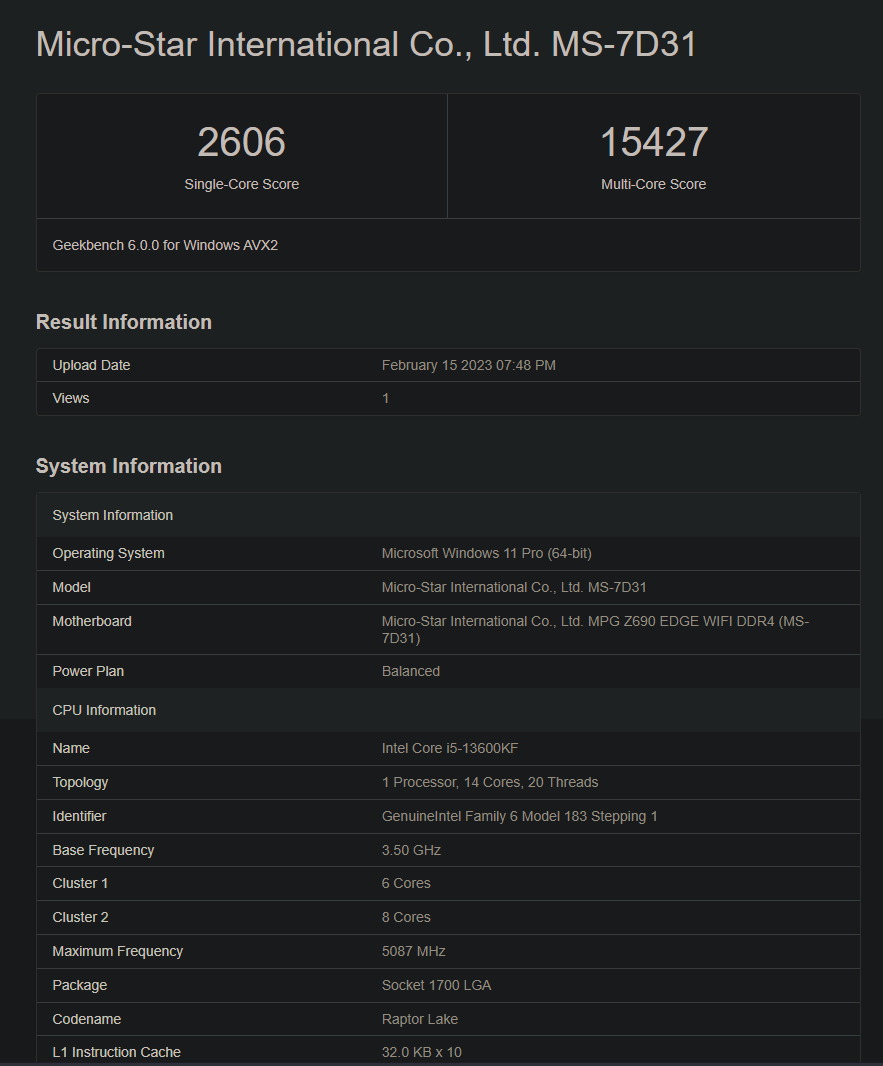Click the Power Plan label
The image size is (883, 1066).
click(x=88, y=672)
